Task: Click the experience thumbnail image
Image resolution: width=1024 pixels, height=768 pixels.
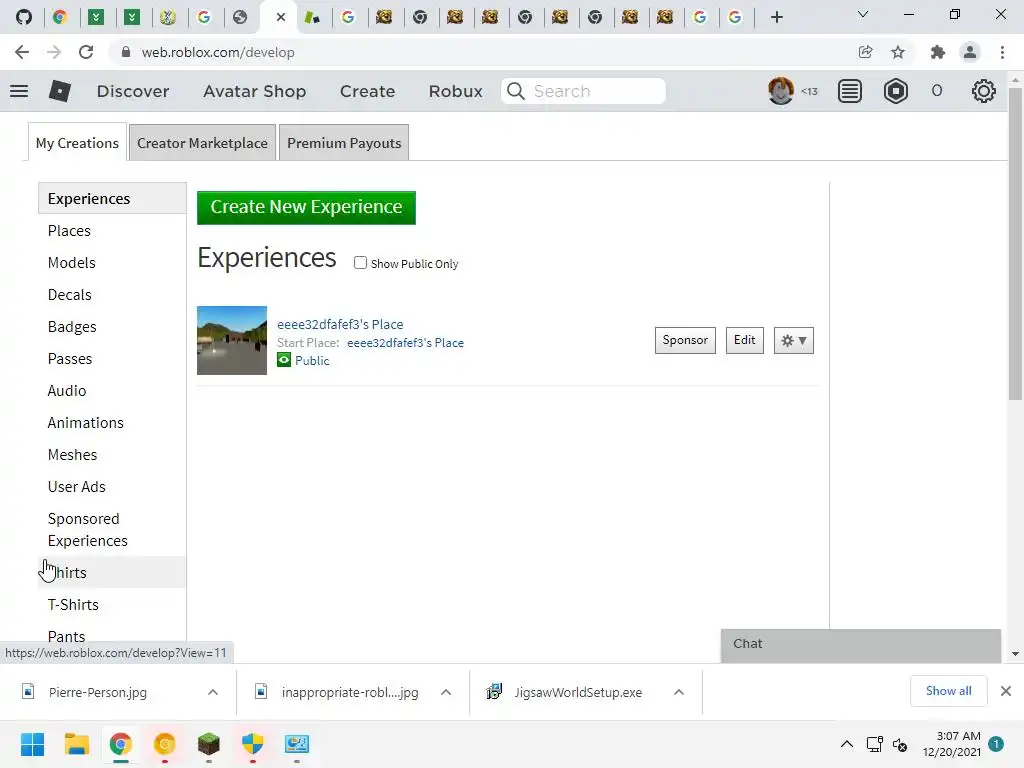Action: (232, 340)
